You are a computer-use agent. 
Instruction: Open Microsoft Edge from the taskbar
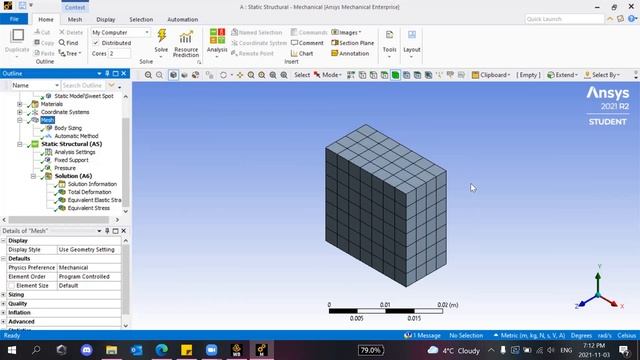coord(162,350)
